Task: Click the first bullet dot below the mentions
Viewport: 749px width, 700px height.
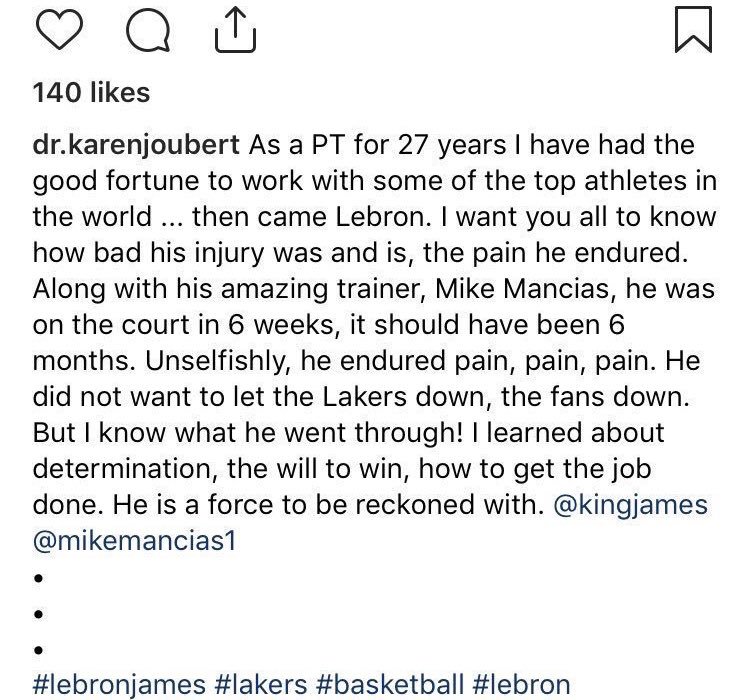Action: click(x=39, y=578)
